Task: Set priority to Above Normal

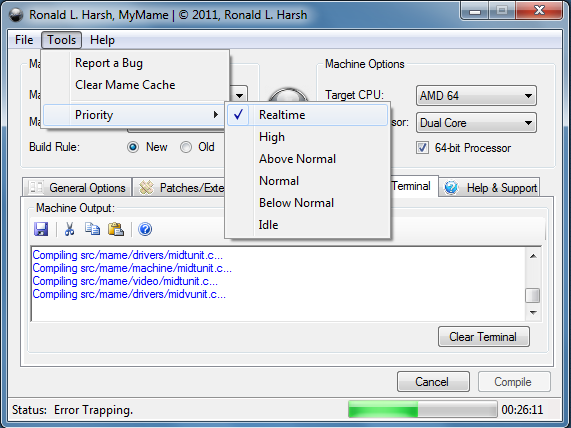Action: pyautogui.click(x=308, y=159)
